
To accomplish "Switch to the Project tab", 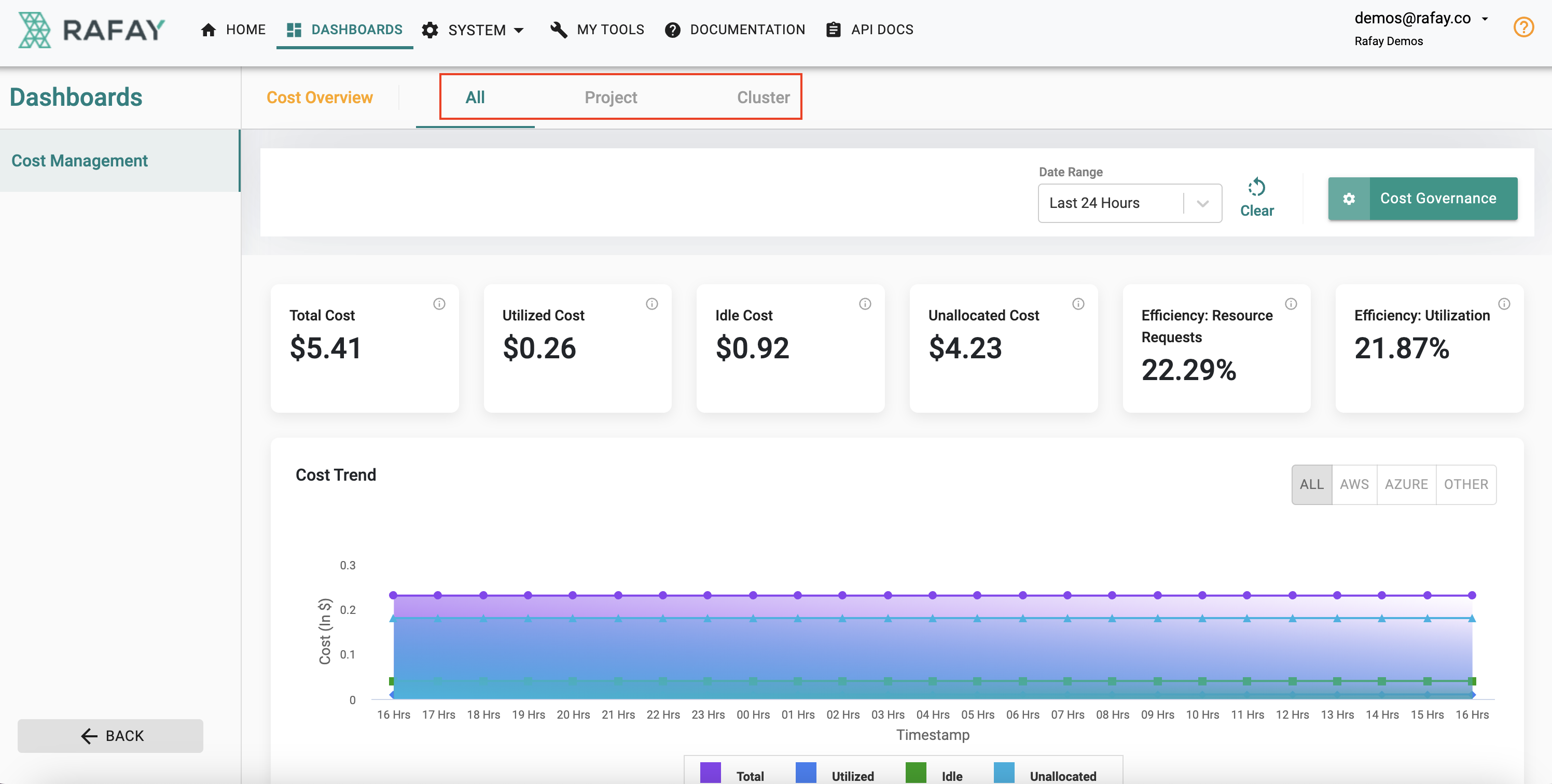I will click(611, 97).
